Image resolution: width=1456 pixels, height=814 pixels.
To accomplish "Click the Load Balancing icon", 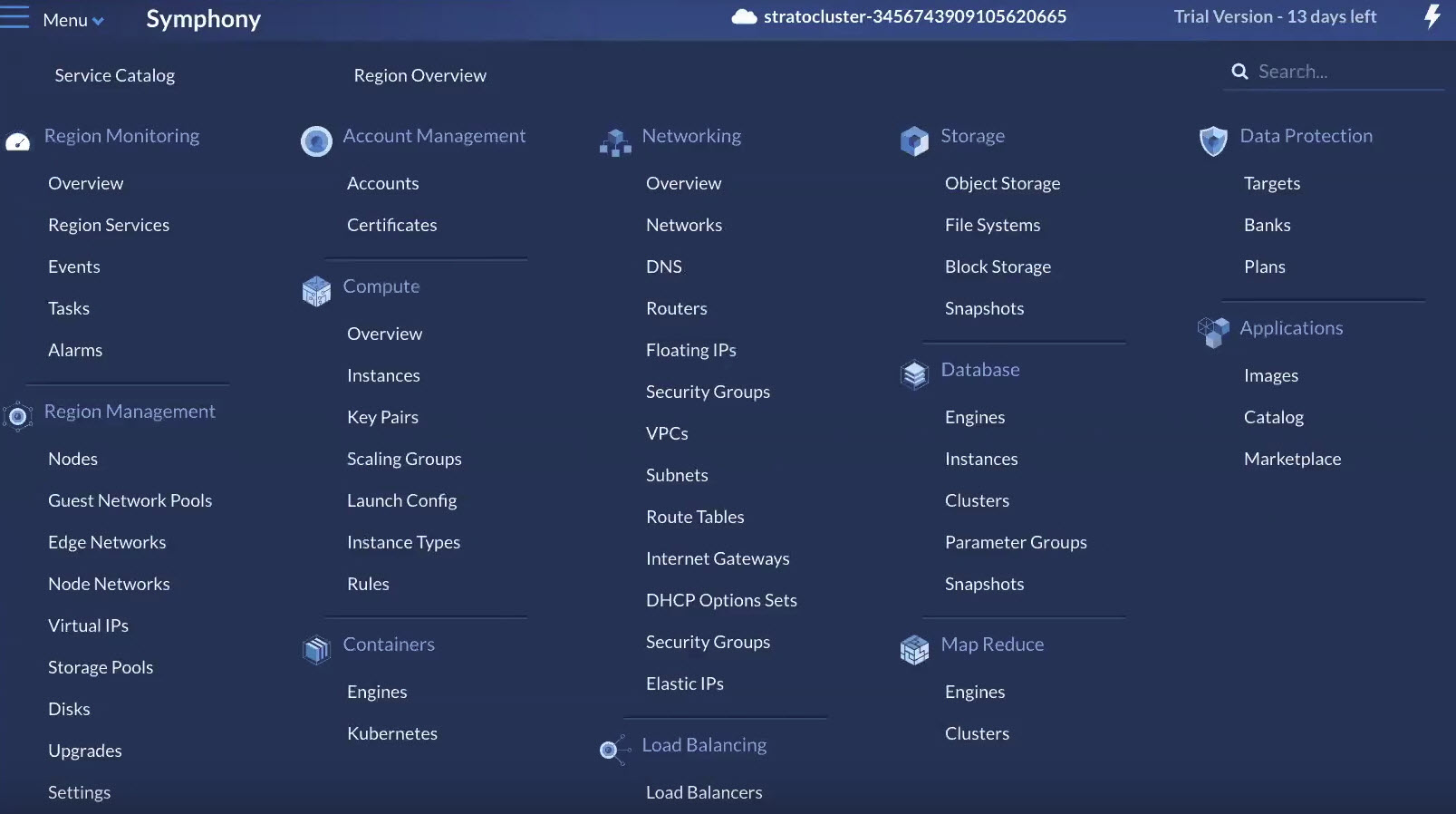I will 613,750.
